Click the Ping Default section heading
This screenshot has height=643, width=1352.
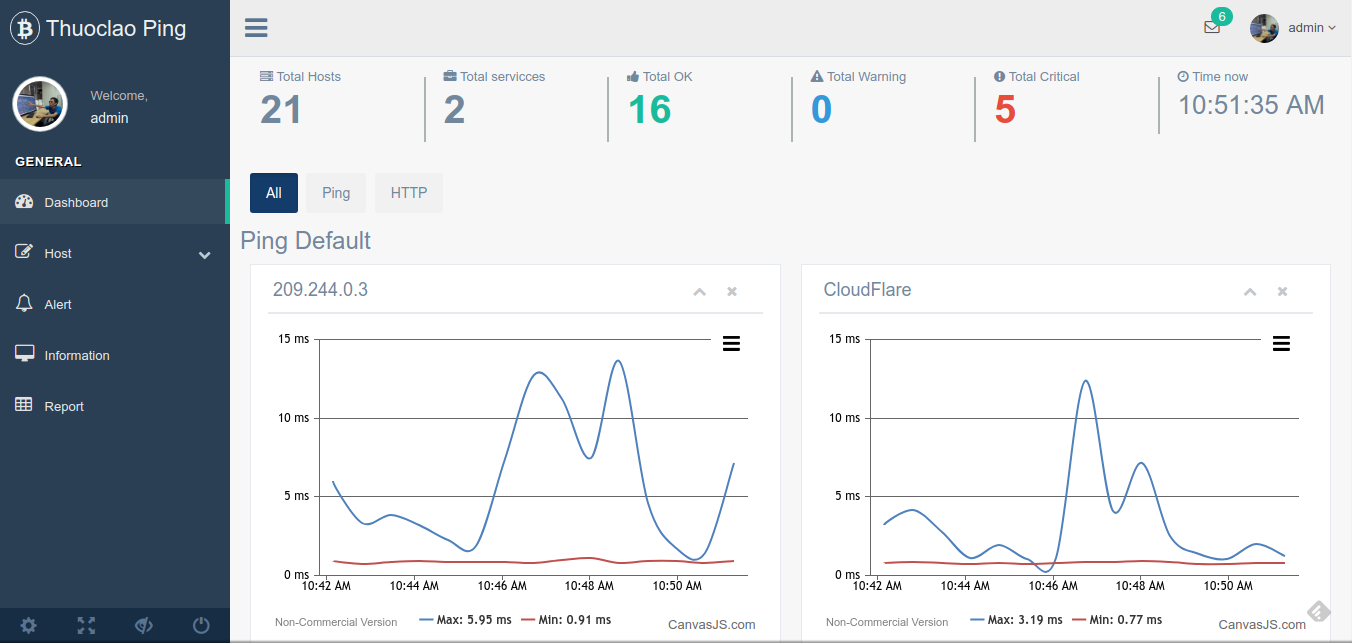click(x=306, y=240)
